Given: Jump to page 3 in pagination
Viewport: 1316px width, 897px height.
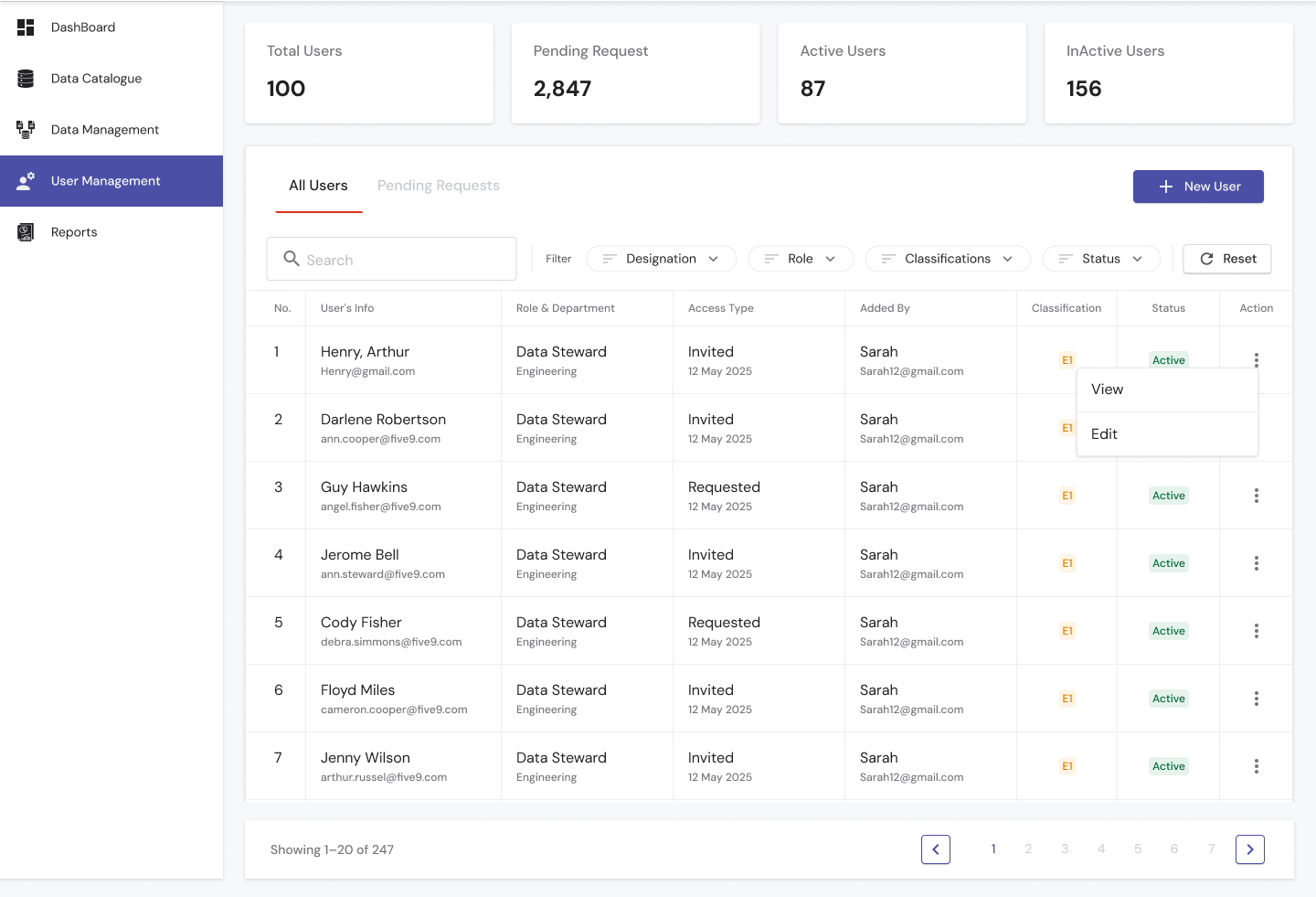Looking at the screenshot, I should coord(1065,849).
